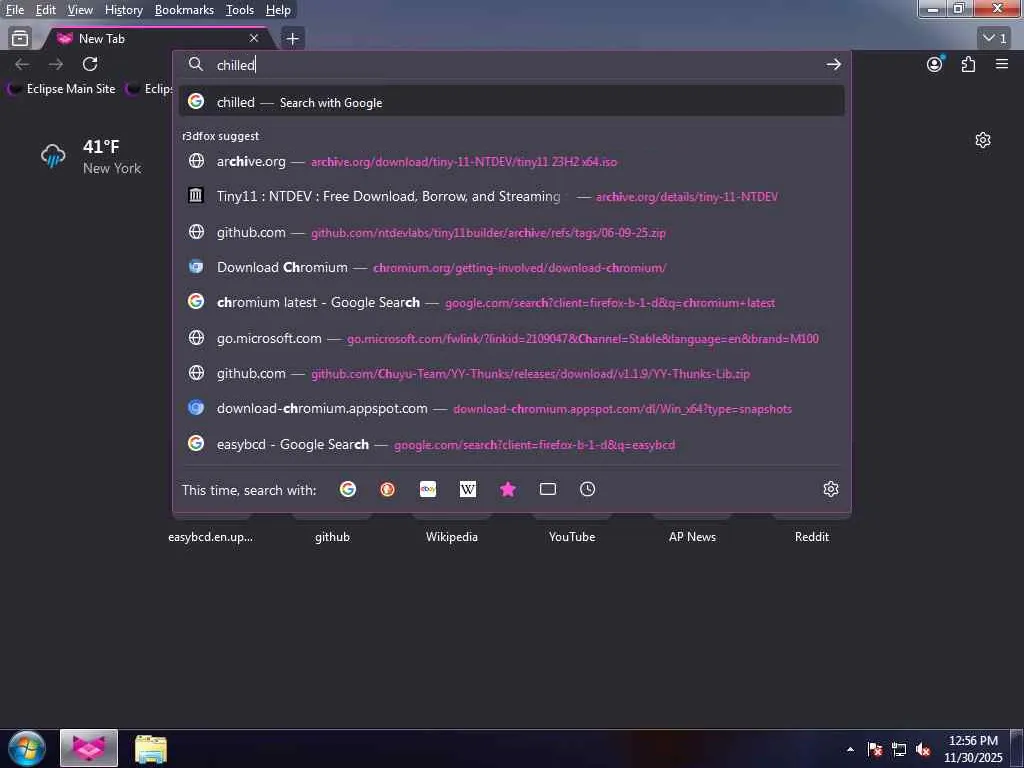The image size is (1024, 768).
Task: Open the Reddit shortcut tile
Action: click(x=812, y=536)
